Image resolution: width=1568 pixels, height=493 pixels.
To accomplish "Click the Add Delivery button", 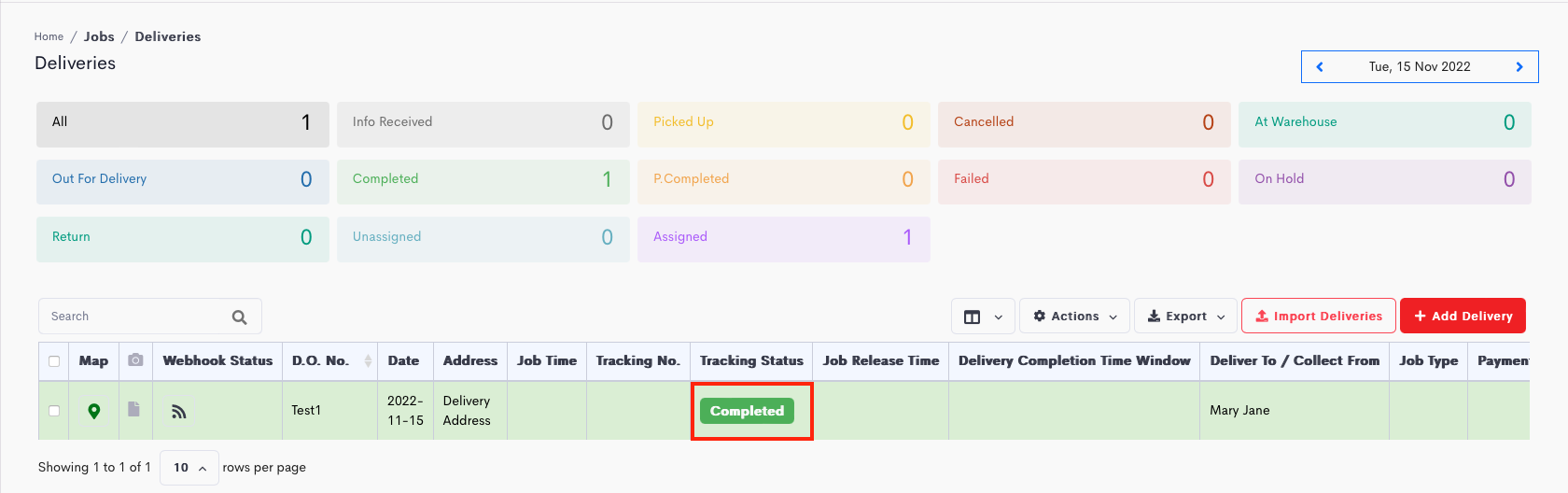I will (x=1463, y=316).
